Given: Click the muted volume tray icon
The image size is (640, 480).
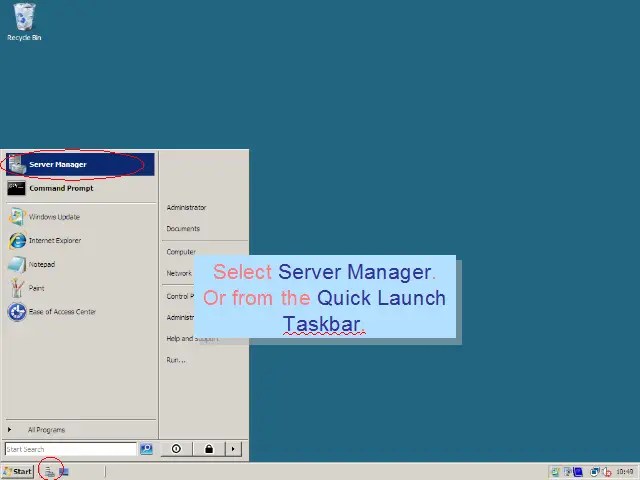Looking at the screenshot, I should tap(607, 472).
